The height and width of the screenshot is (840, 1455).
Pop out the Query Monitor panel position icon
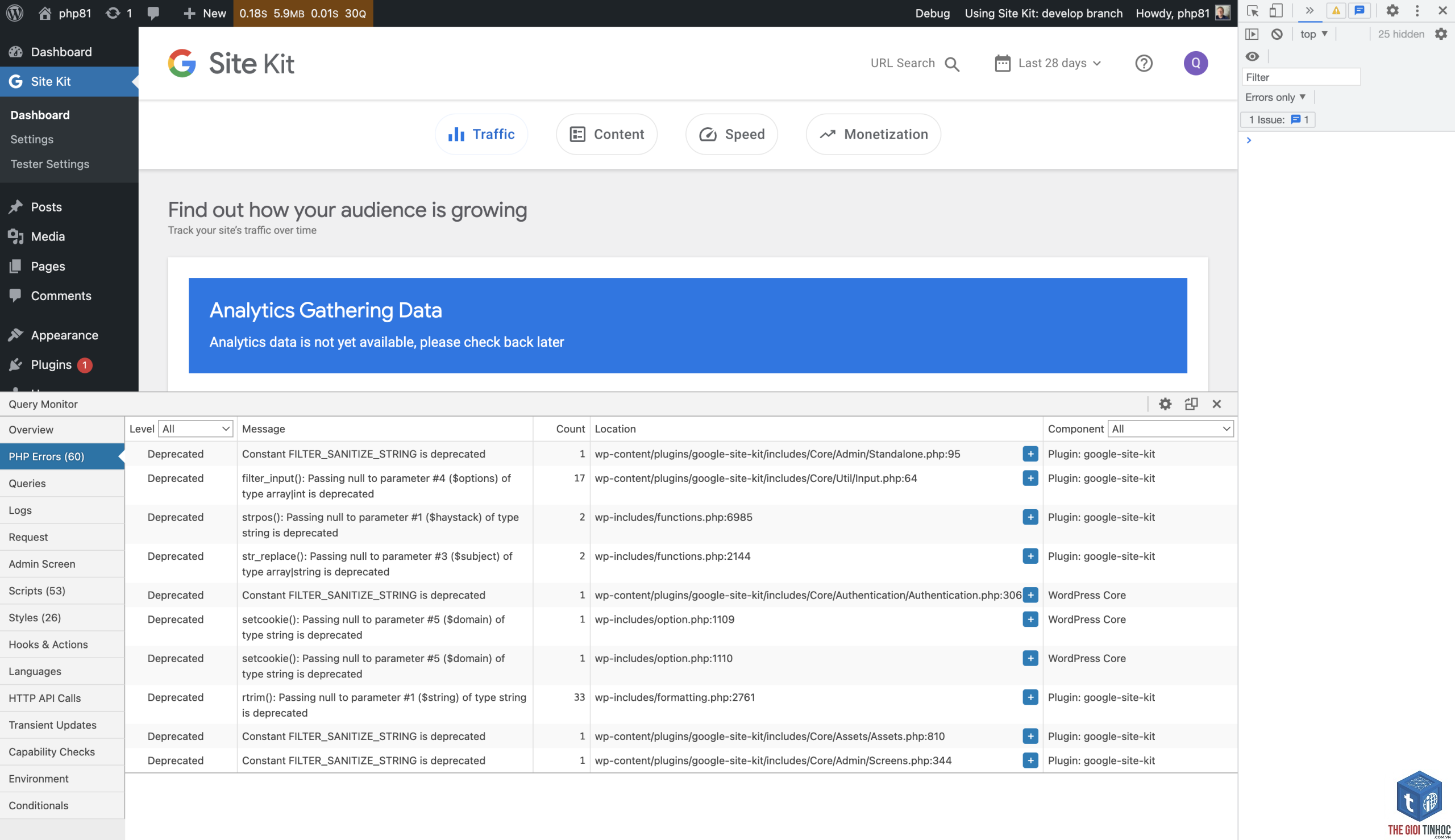[1191, 404]
